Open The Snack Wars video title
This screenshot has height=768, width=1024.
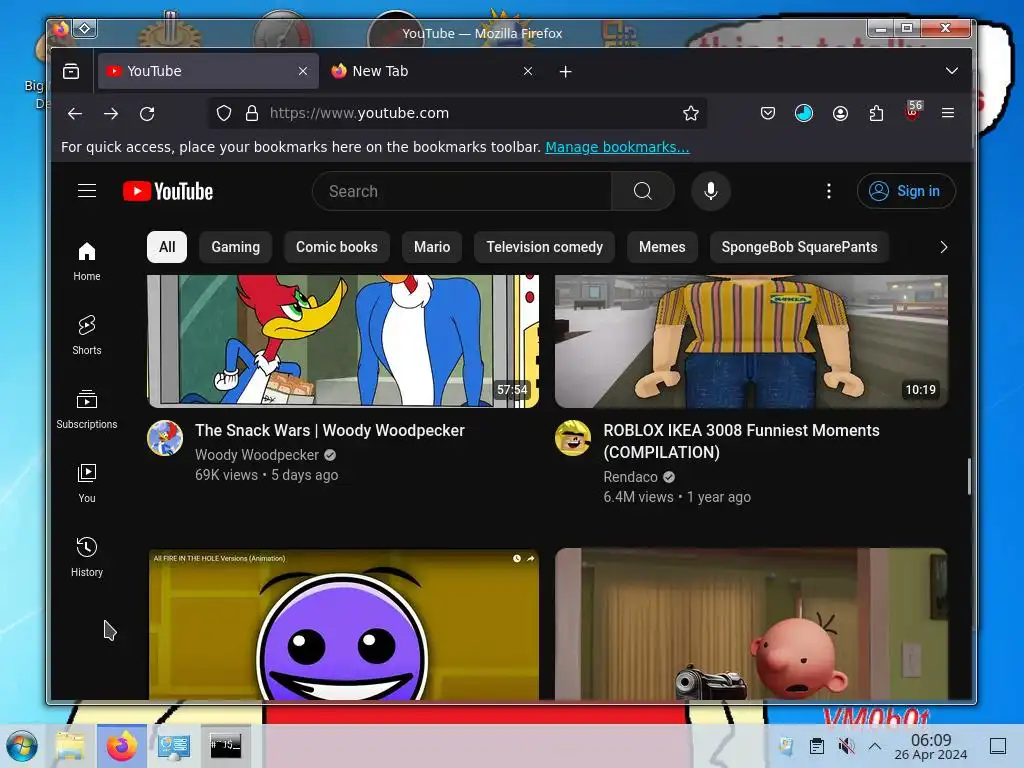click(330, 430)
